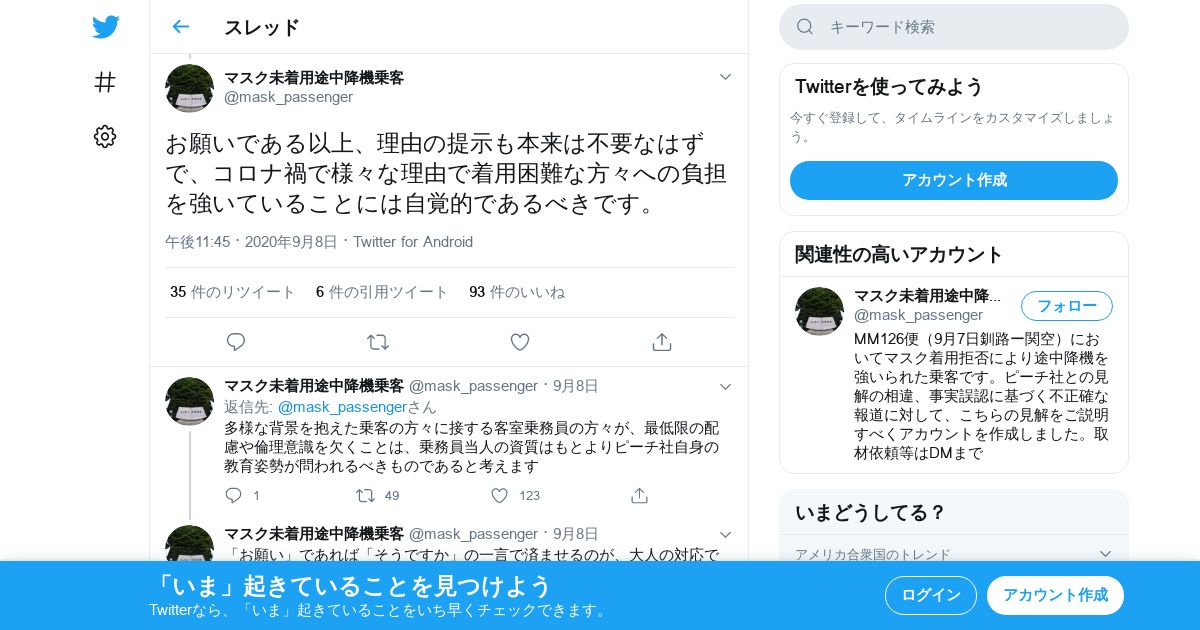Follow the @mask_passenger account
The image size is (1200, 630).
pos(1067,306)
